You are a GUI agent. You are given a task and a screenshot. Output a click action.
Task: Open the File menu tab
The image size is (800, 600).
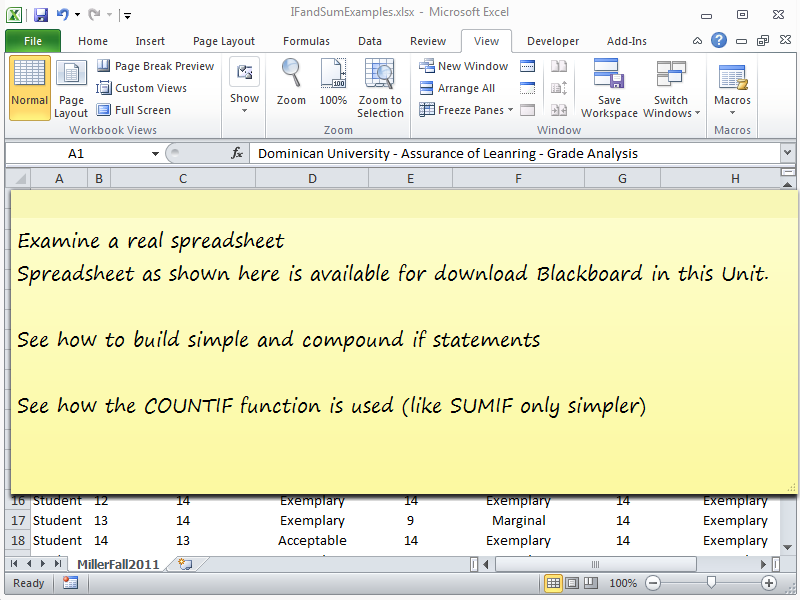pyautogui.click(x=33, y=41)
